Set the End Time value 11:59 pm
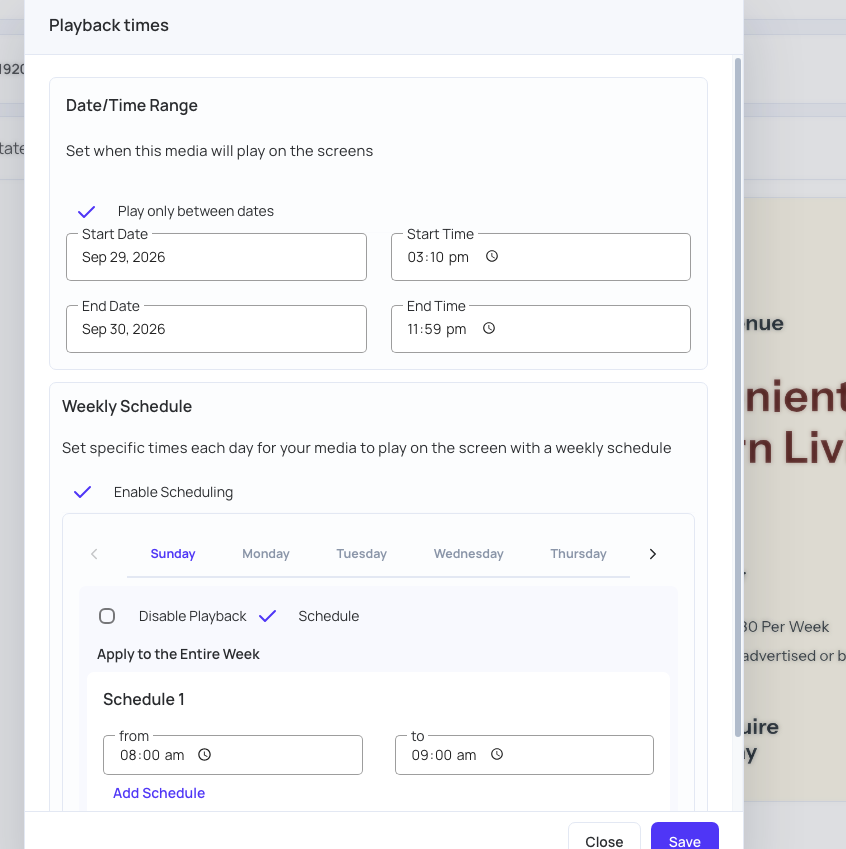Image resolution: width=846 pixels, height=849 pixels. (x=437, y=329)
